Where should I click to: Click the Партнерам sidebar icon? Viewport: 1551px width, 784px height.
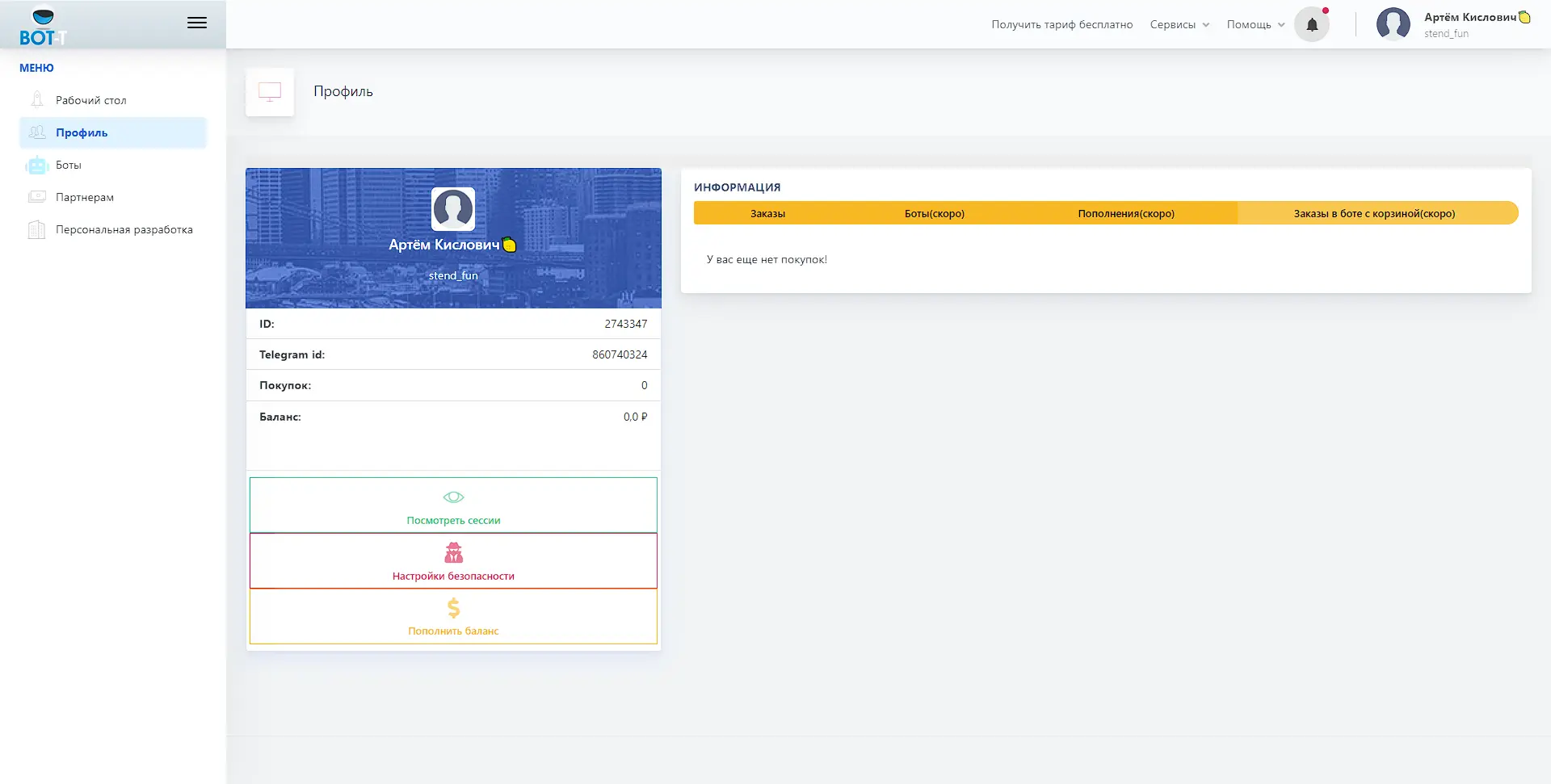point(36,197)
